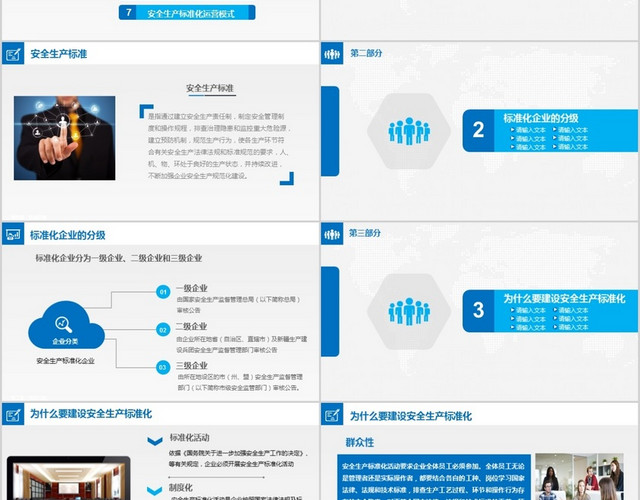Click the magnifier icon in the 企业分类 cloud
The height and width of the screenshot is (500, 640).
(x=64, y=324)
